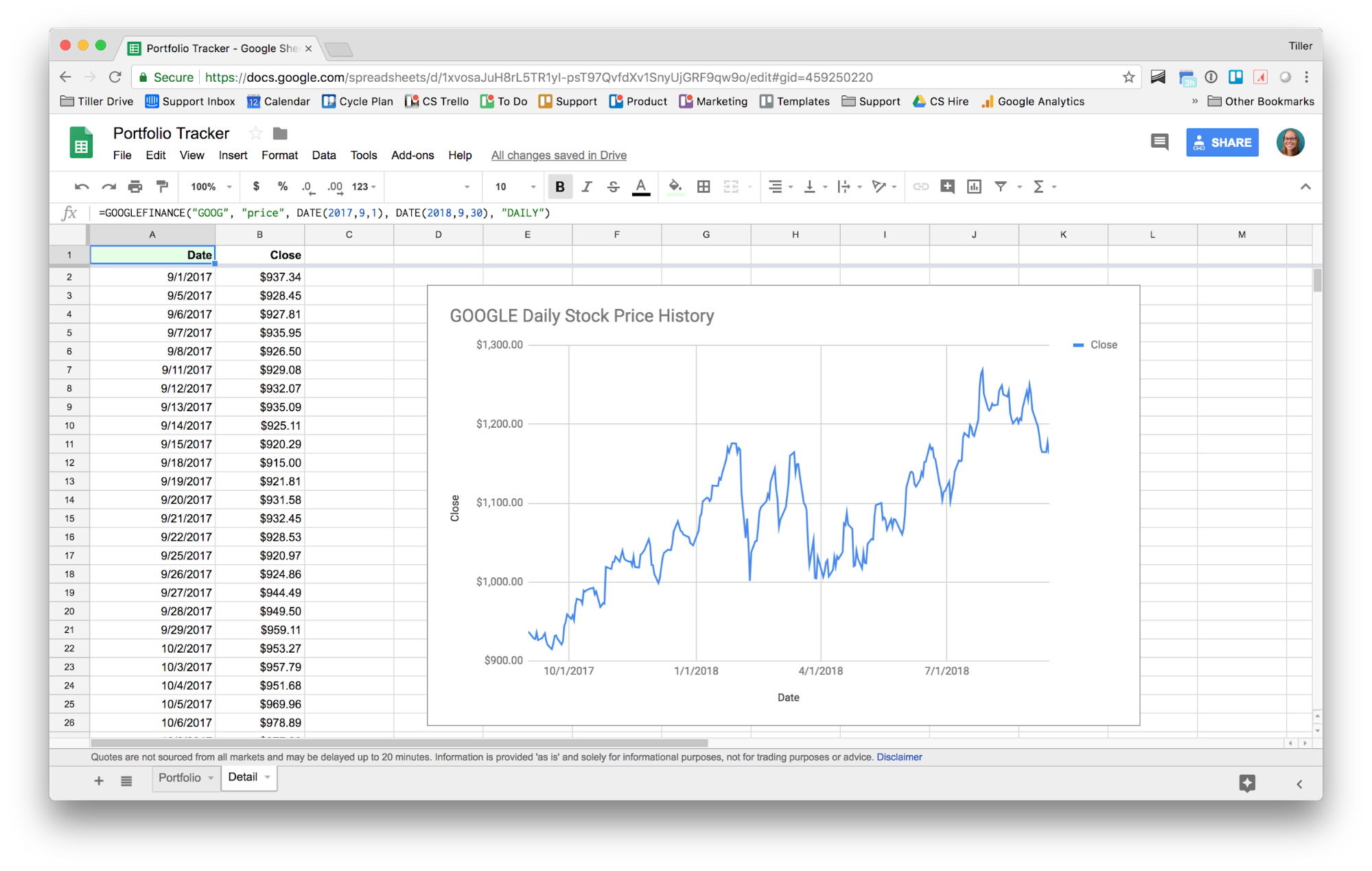Show side panel with arrow icon
The height and width of the screenshot is (871, 1372).
tap(1299, 784)
